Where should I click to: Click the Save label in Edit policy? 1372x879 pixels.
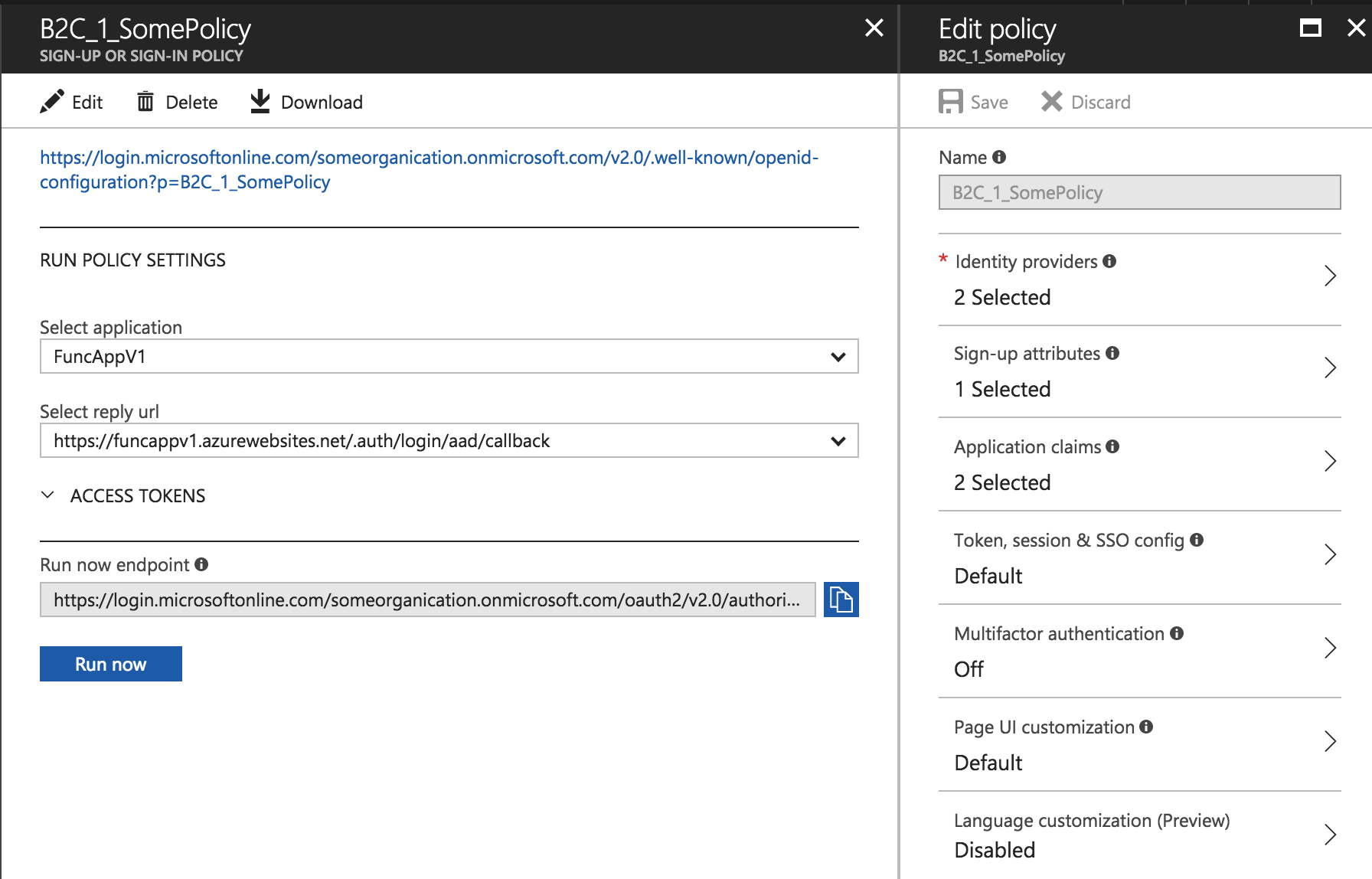click(x=989, y=103)
